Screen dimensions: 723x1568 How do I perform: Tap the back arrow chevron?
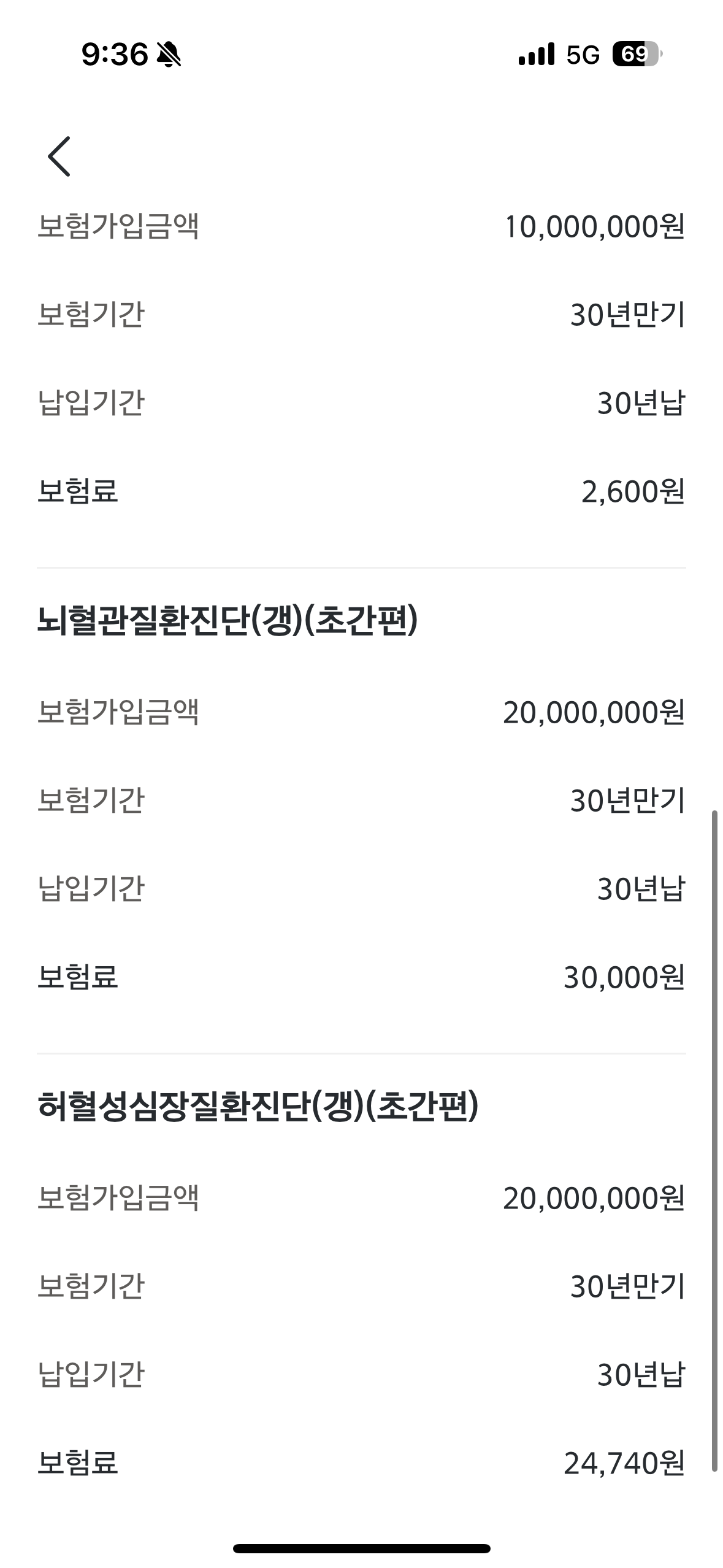coord(59,156)
